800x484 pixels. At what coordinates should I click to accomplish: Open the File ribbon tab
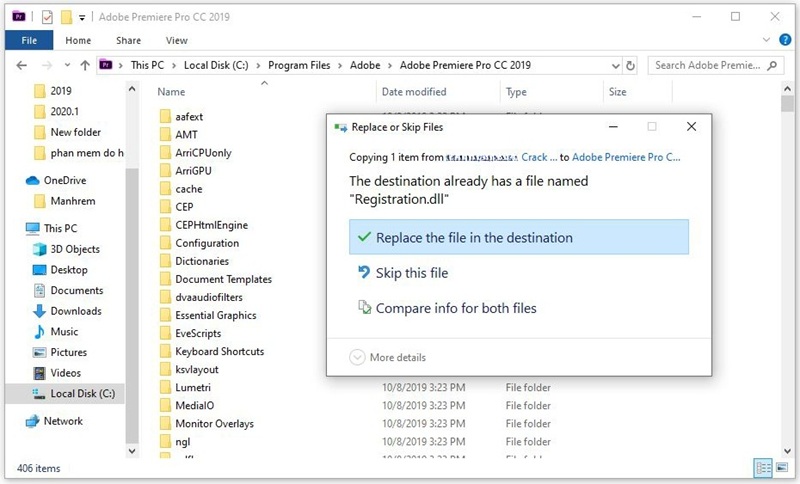coord(29,40)
